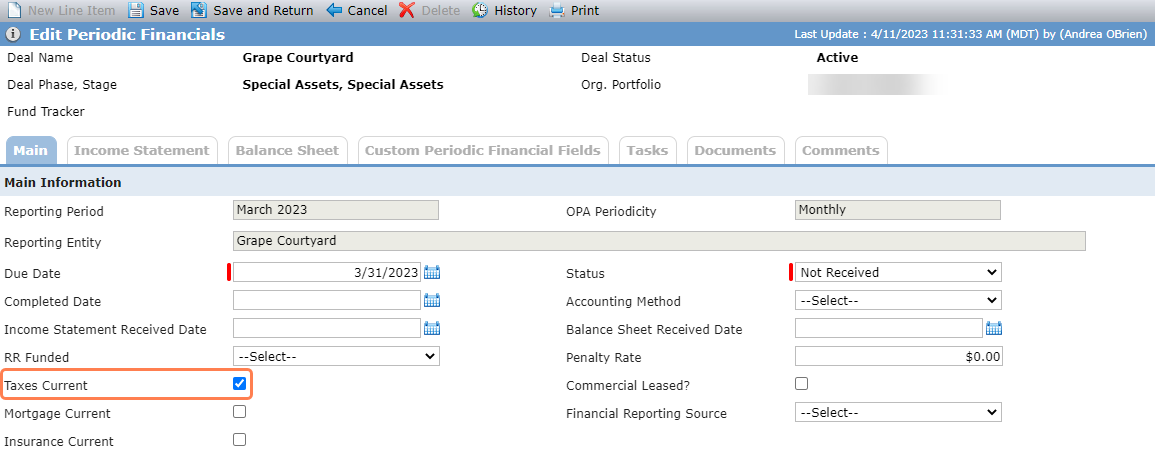Enable the Insurance Current checkbox
Image resolution: width=1155 pixels, height=460 pixels.
coord(239,440)
